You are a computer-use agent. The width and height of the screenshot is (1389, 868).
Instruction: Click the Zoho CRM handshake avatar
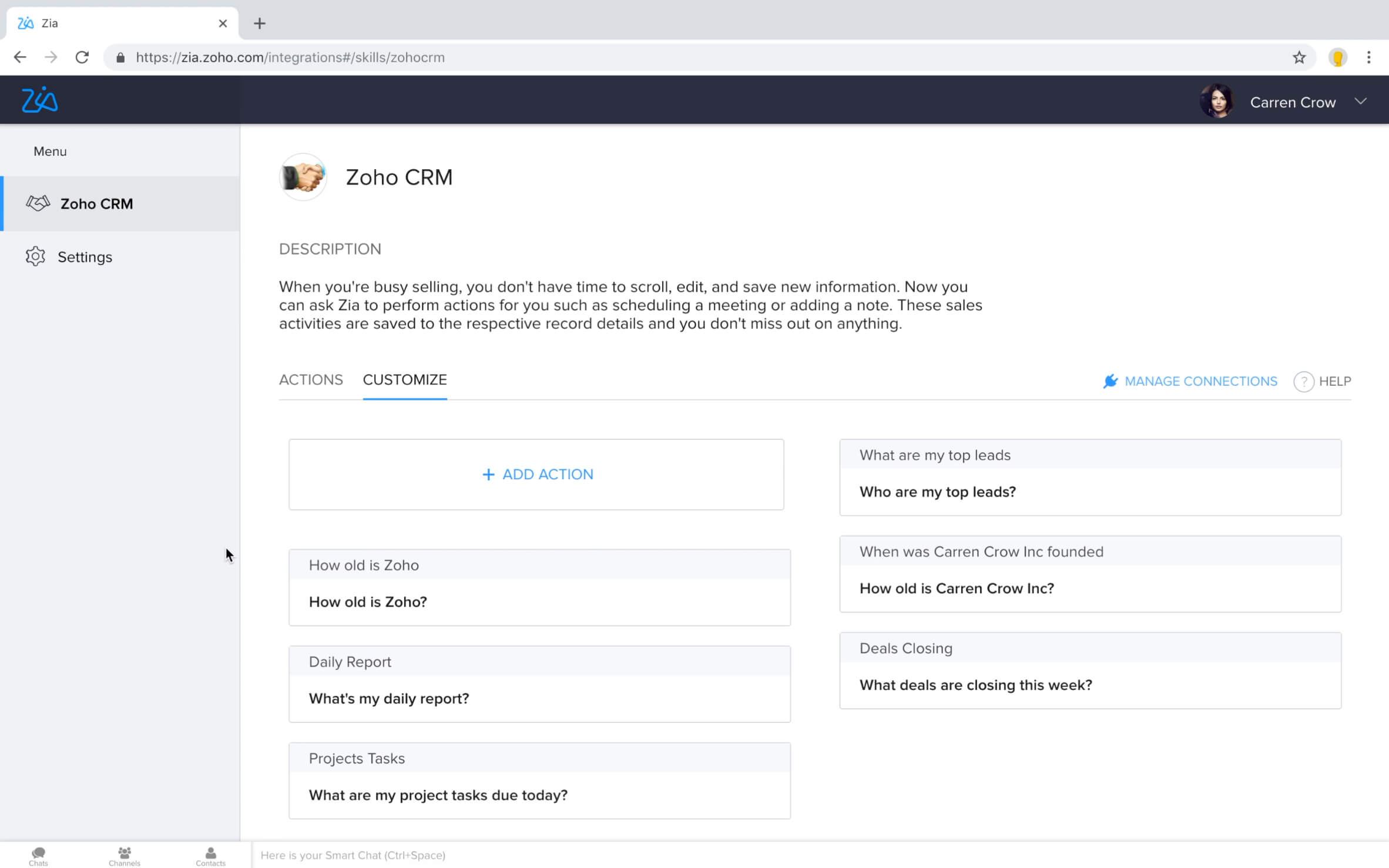[303, 177]
